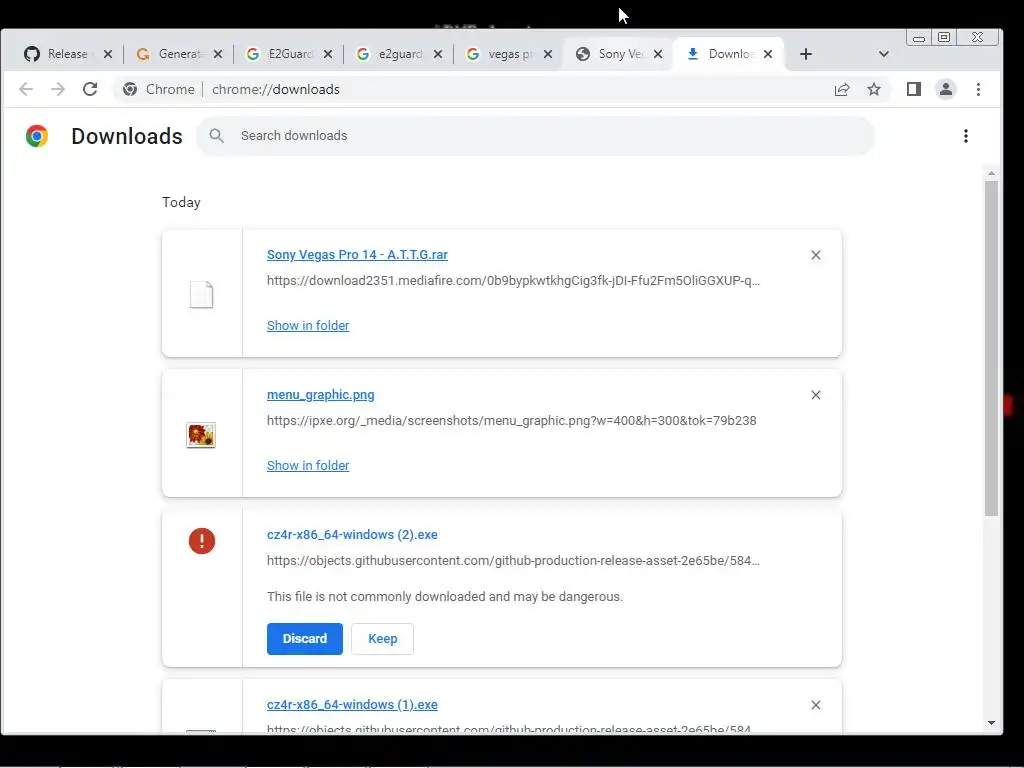Viewport: 1024px width, 768px height.
Task: Minimize the Chrome window
Action: 919,38
